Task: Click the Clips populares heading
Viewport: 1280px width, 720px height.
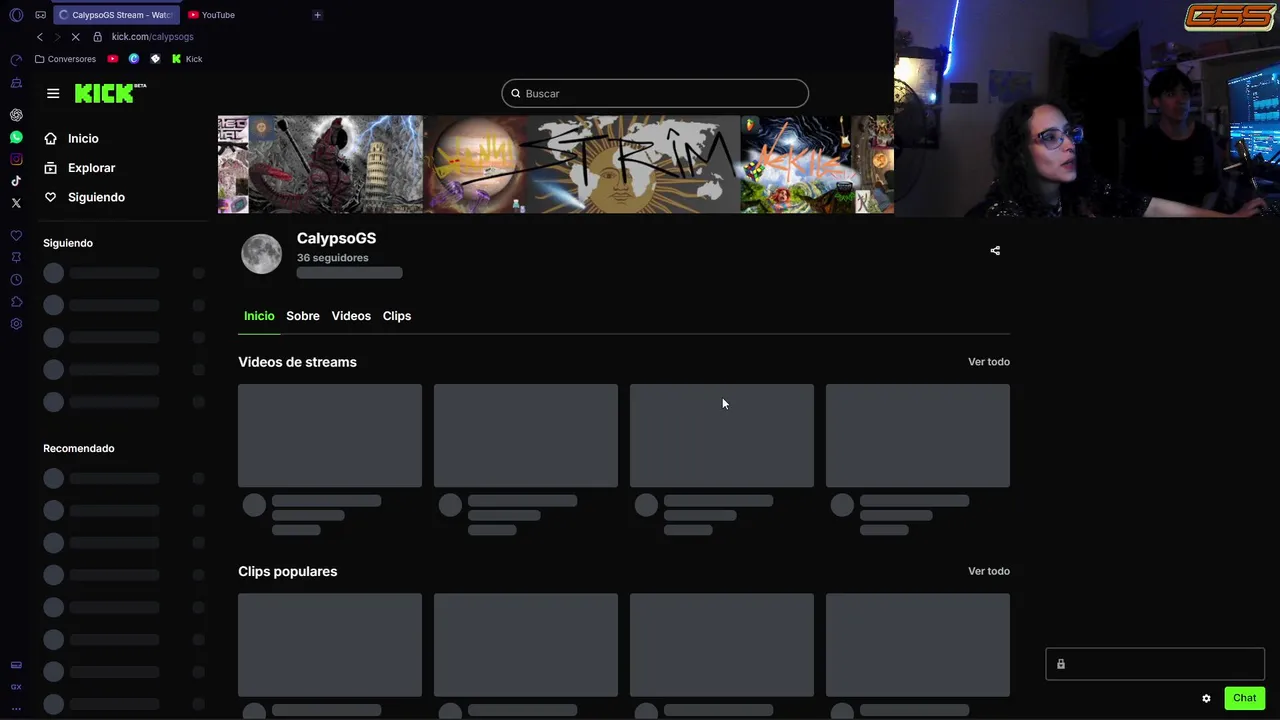Action: (288, 571)
